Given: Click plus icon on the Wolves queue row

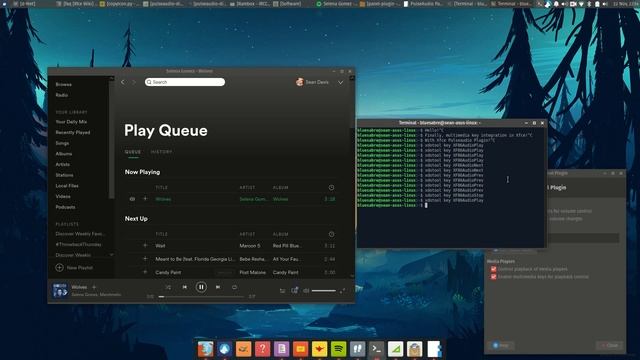Looking at the screenshot, I should click(x=145, y=199).
